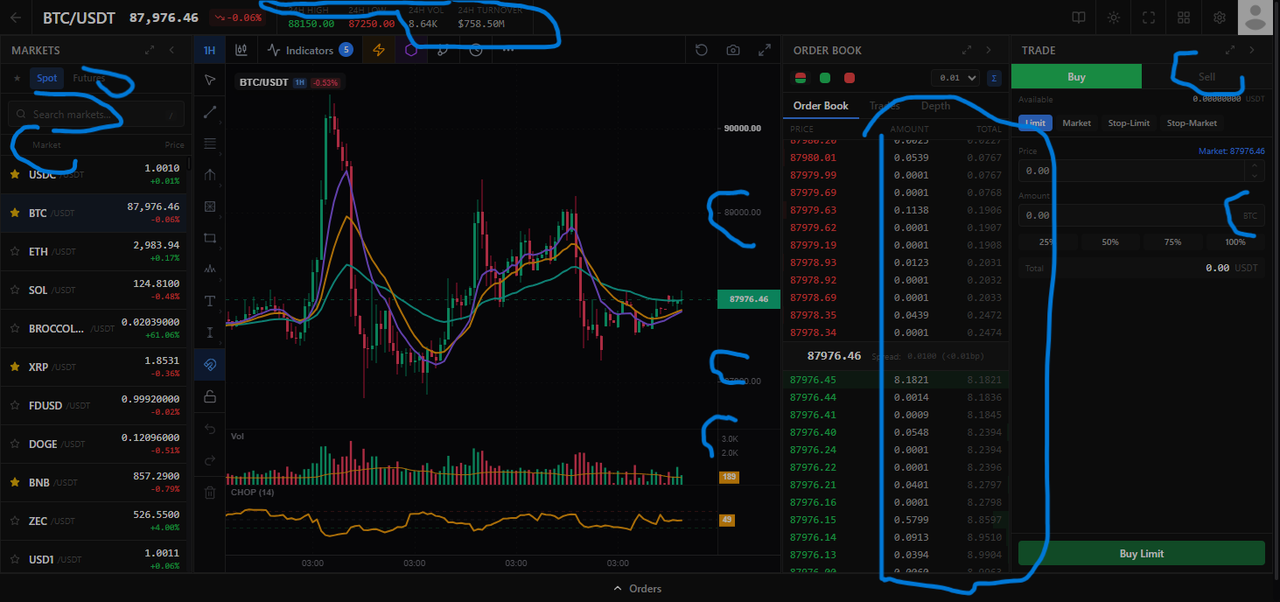Switch to the Order Book tab

[x=820, y=106]
